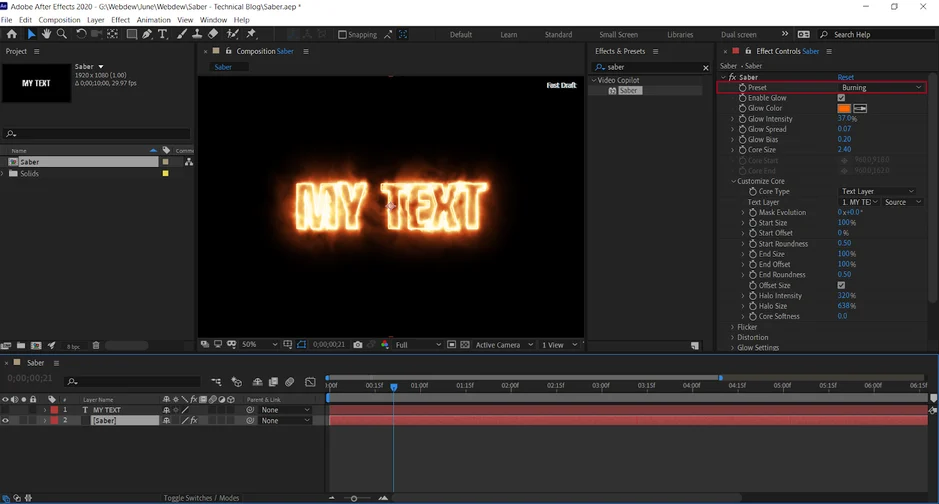Expand the Distortion property group

click(x=732, y=337)
